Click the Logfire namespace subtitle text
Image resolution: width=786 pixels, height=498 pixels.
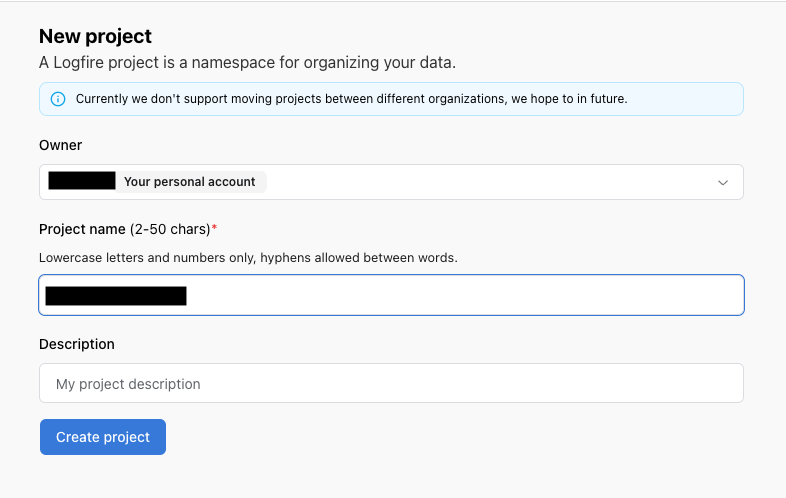click(x=248, y=63)
